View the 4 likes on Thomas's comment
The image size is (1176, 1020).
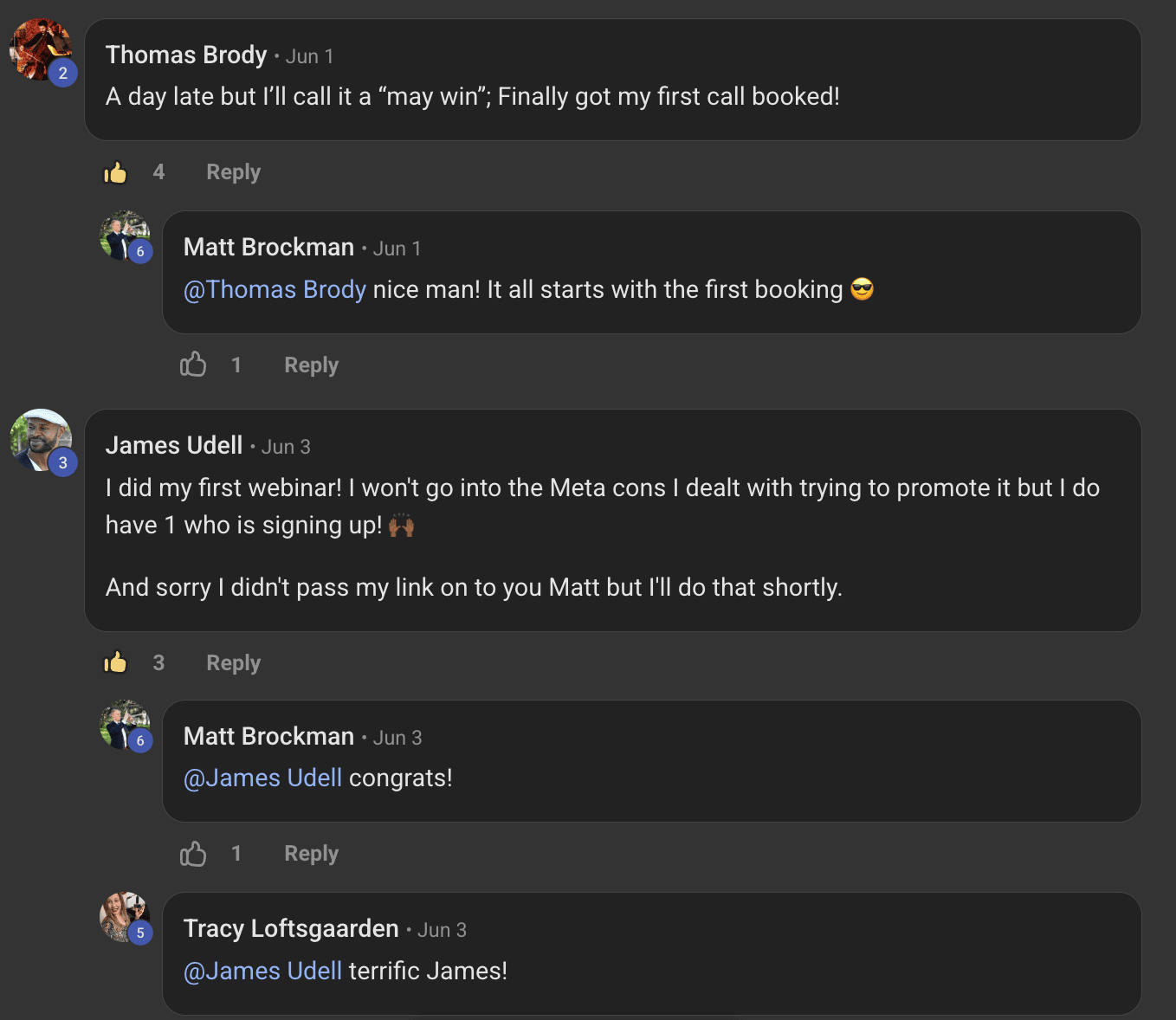(x=158, y=172)
